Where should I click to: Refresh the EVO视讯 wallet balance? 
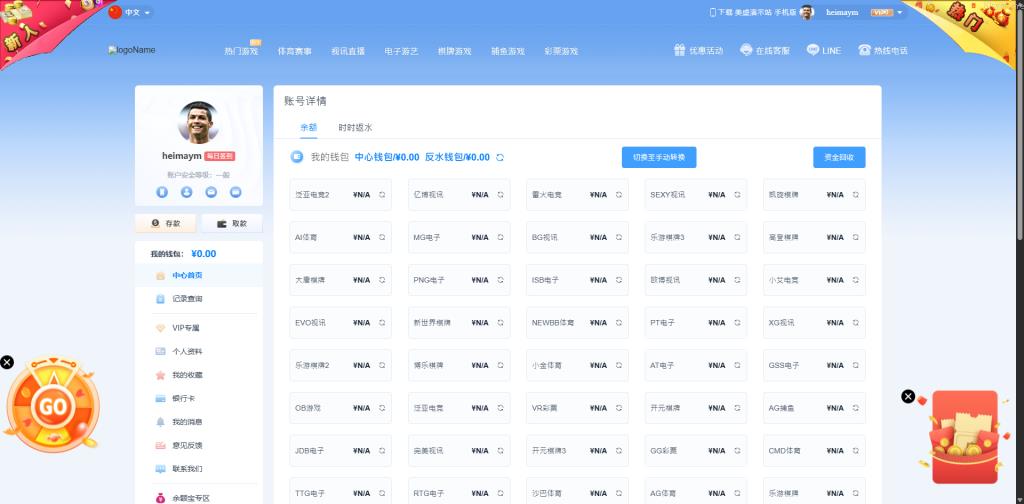click(x=382, y=323)
